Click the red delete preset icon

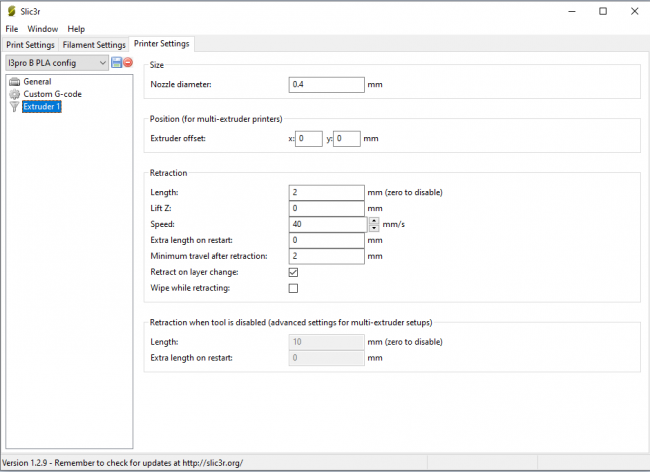tap(128, 63)
